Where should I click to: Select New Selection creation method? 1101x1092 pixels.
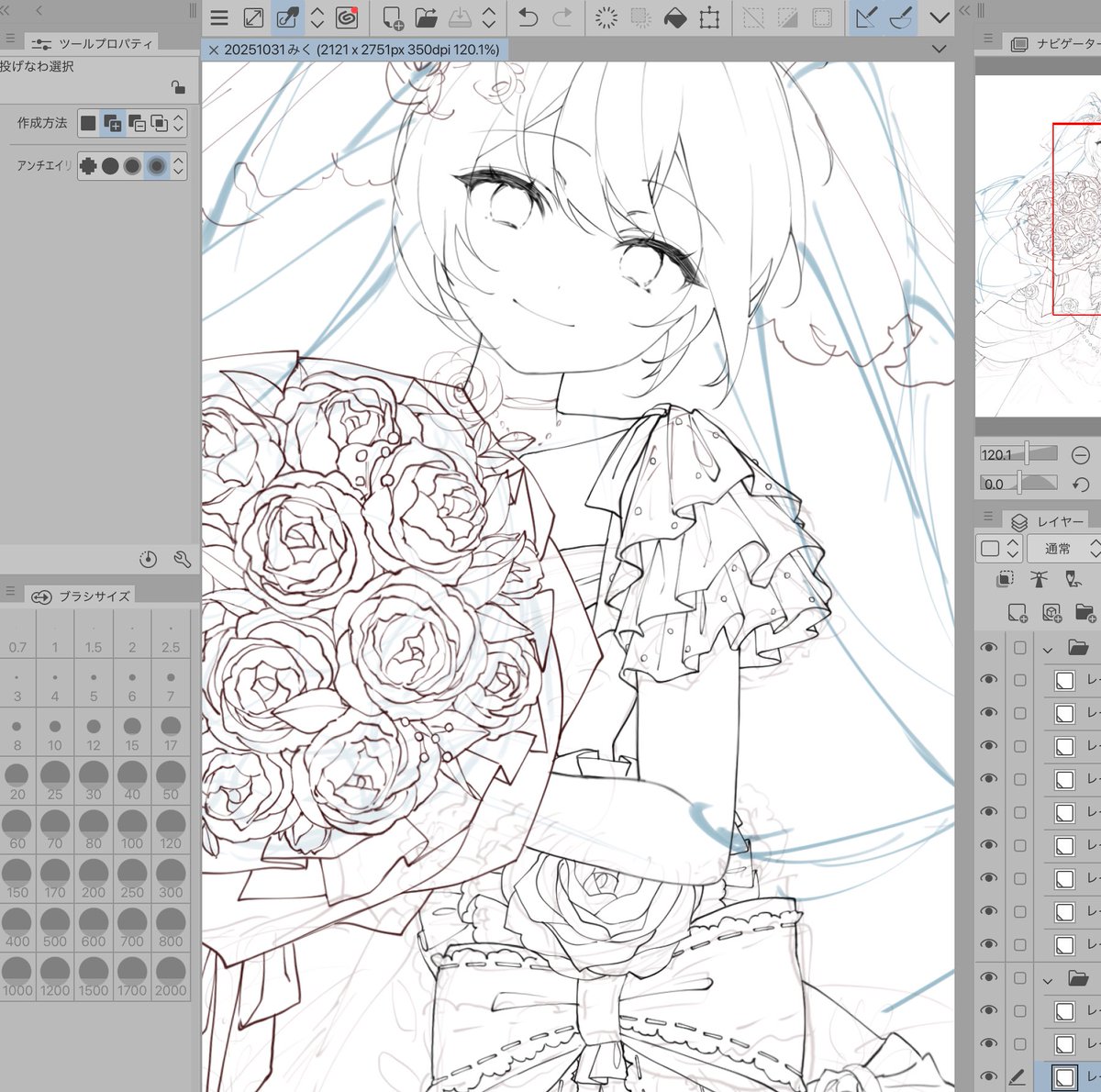88,122
